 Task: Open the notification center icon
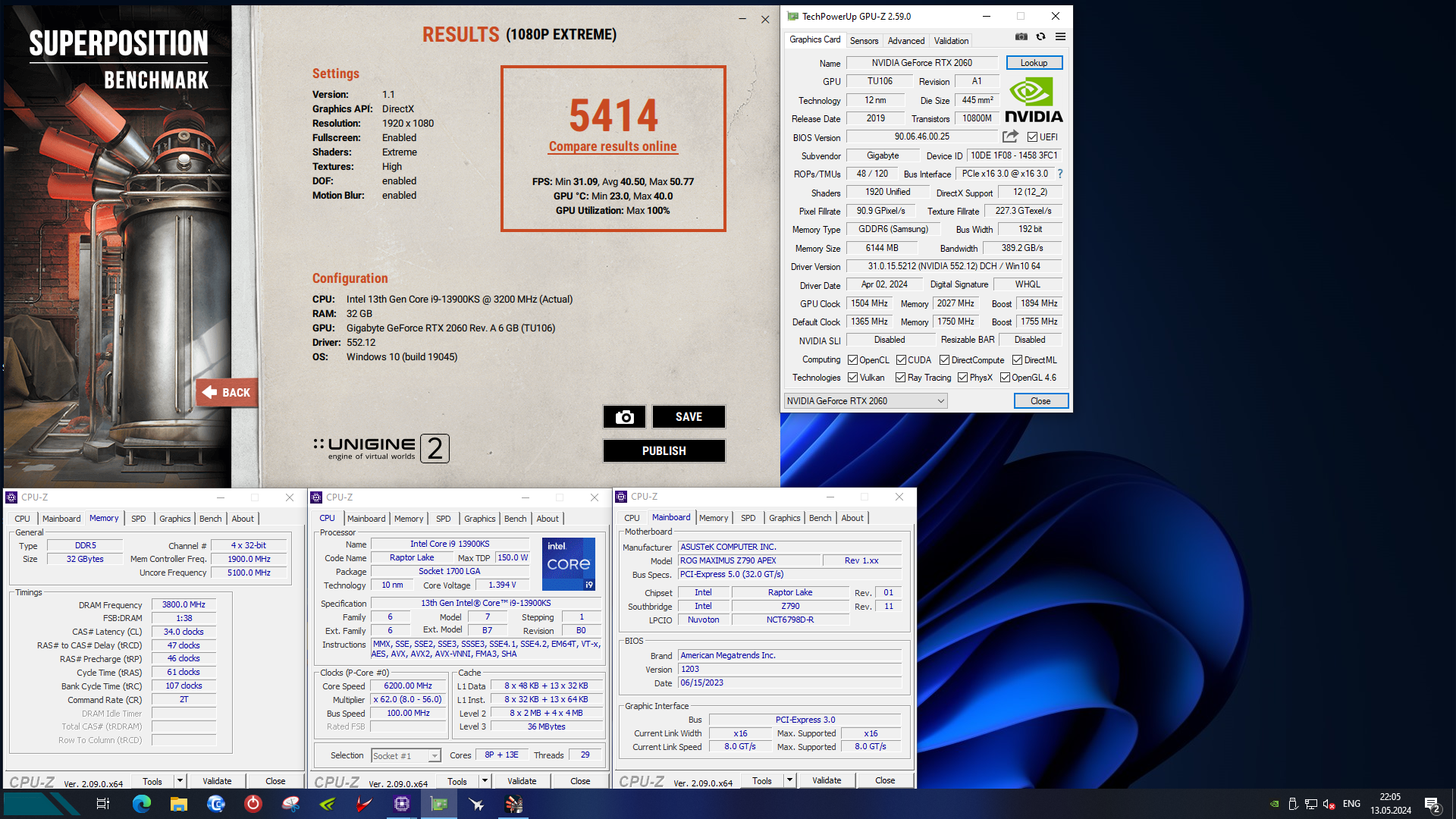(1432, 805)
